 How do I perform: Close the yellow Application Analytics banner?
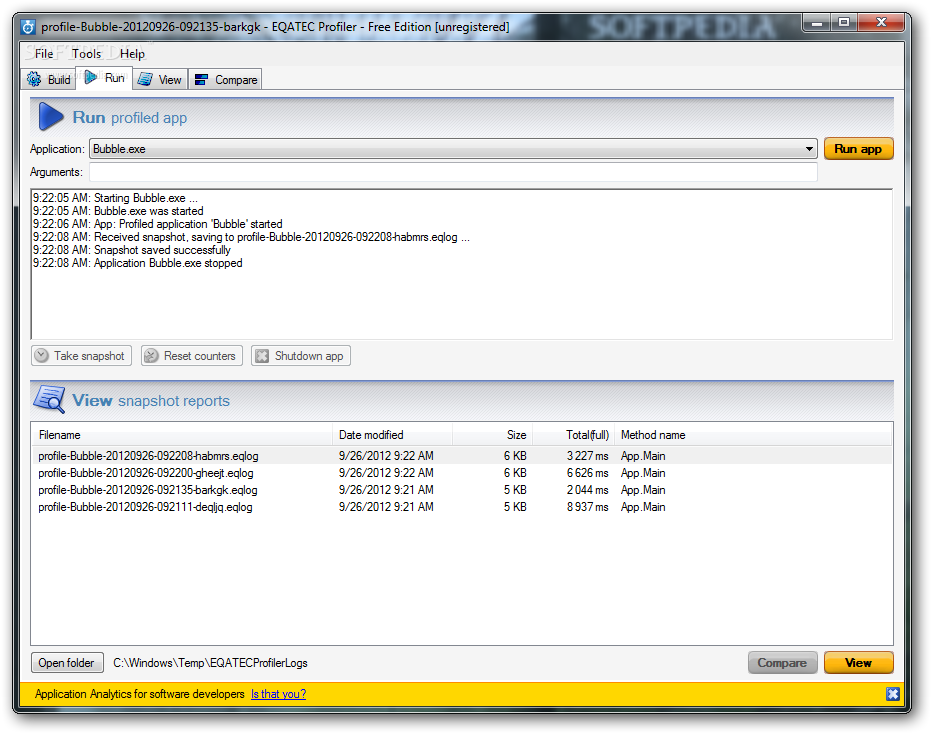coord(893,694)
